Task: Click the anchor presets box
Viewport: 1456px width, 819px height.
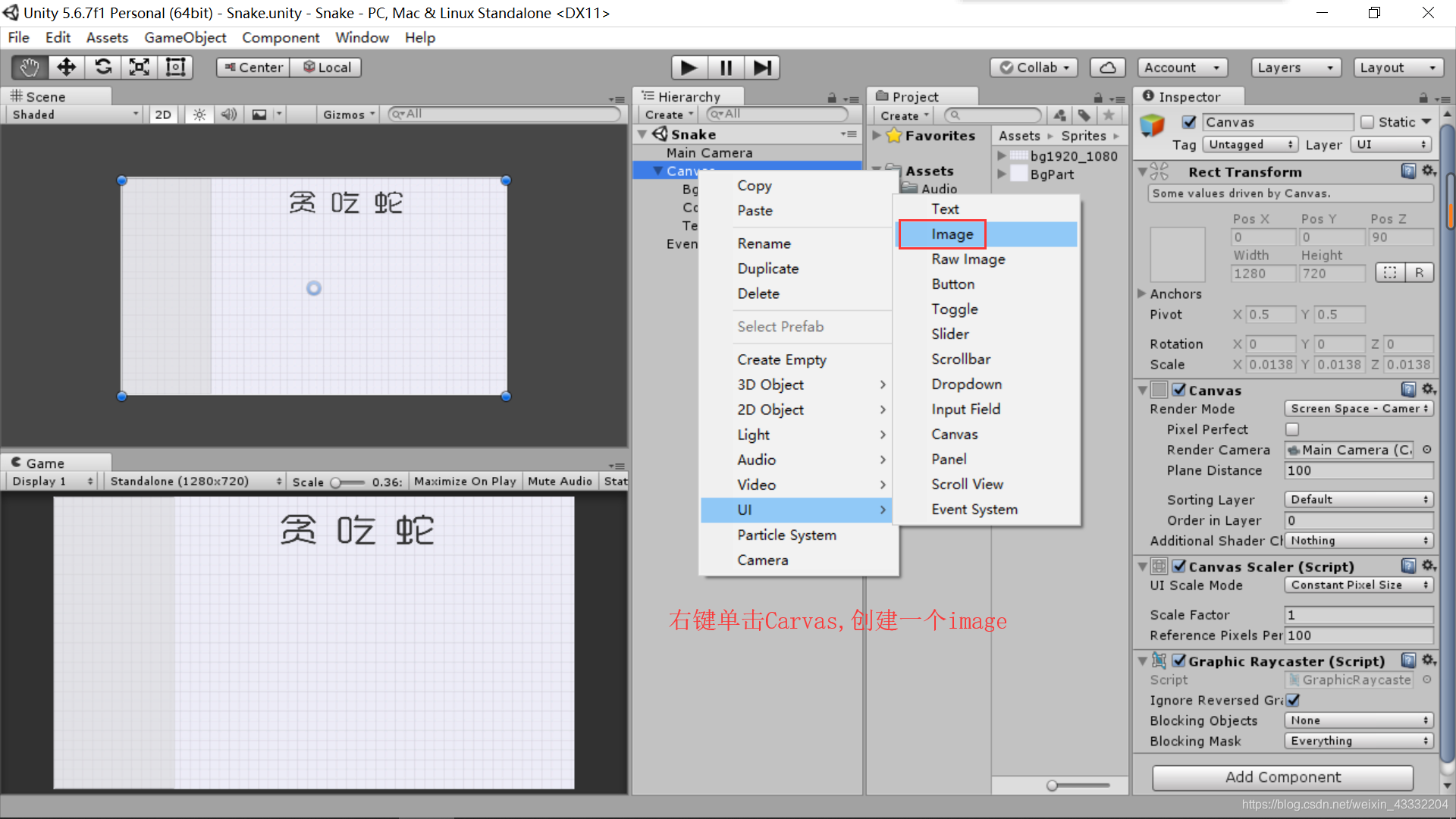Action: tap(1178, 255)
